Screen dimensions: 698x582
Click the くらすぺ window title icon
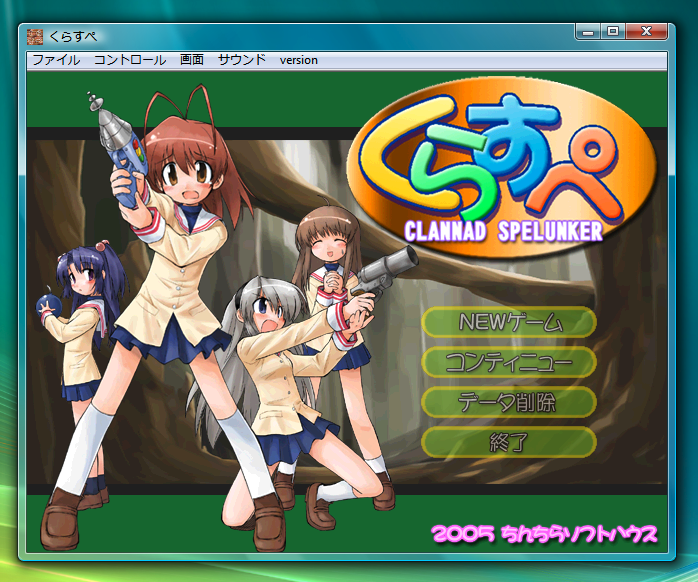(35, 37)
